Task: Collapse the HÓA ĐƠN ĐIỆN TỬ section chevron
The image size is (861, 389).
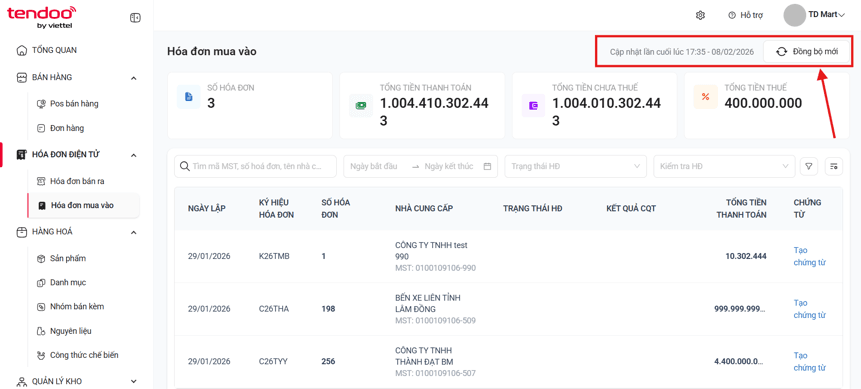Action: 133,155
